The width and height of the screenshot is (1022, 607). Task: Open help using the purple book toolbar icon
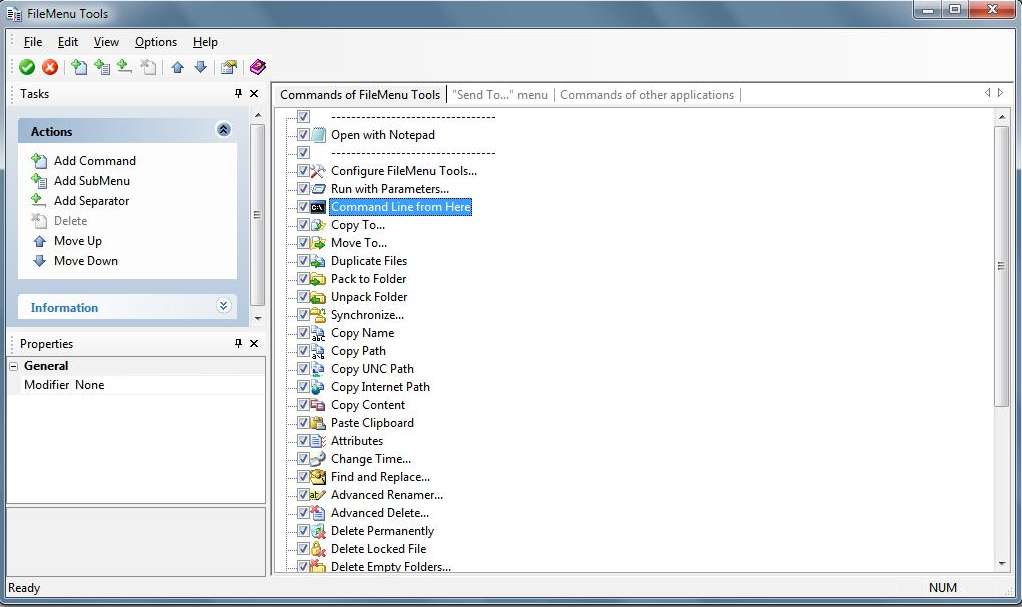click(257, 67)
